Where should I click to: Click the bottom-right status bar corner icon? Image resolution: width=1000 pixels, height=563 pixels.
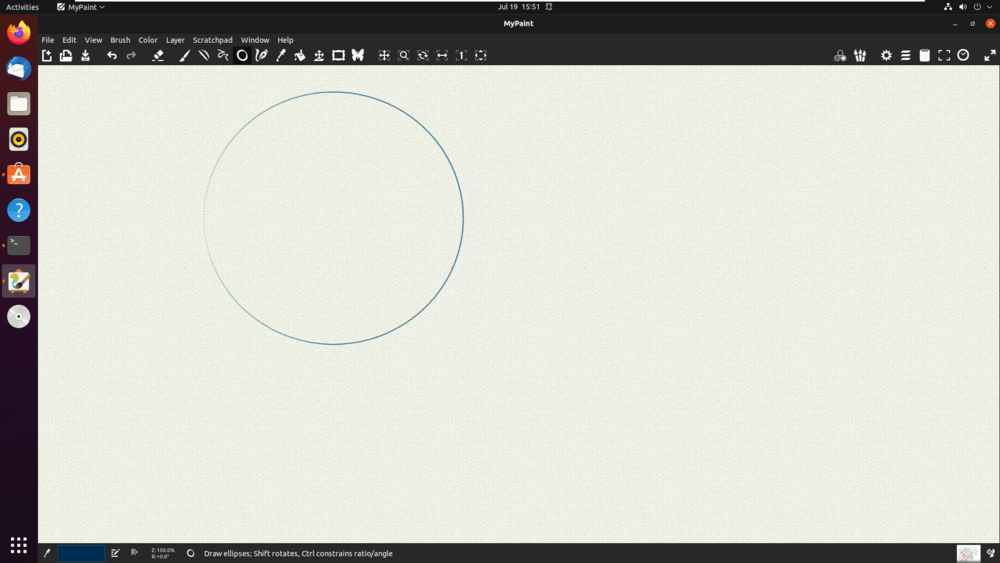tap(990, 553)
